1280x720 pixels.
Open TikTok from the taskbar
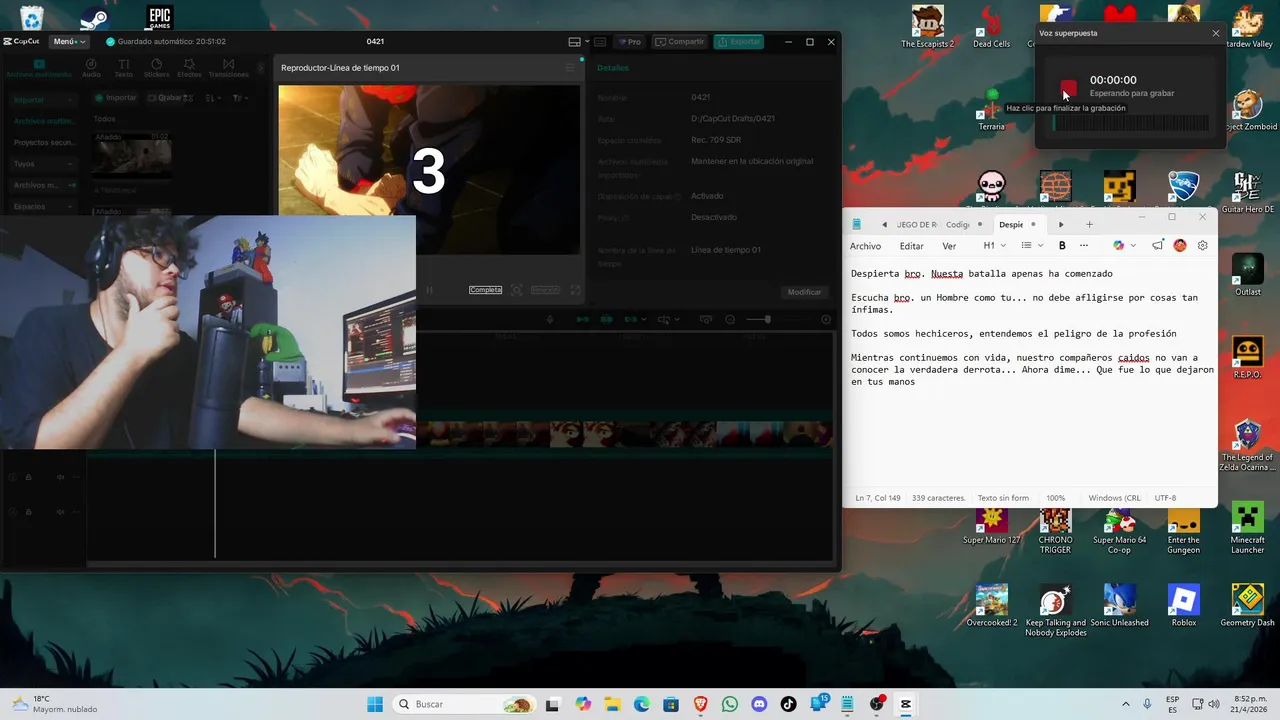pyautogui.click(x=788, y=704)
